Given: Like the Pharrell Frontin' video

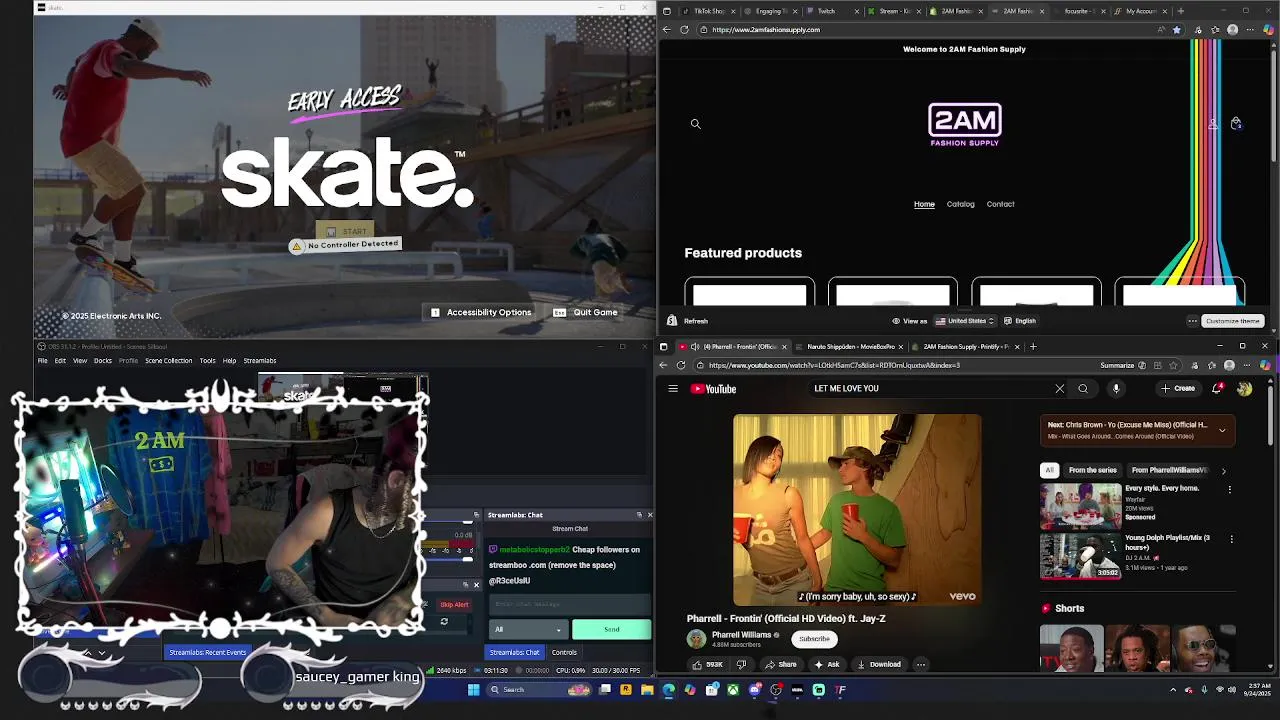Looking at the screenshot, I should pyautogui.click(x=707, y=664).
